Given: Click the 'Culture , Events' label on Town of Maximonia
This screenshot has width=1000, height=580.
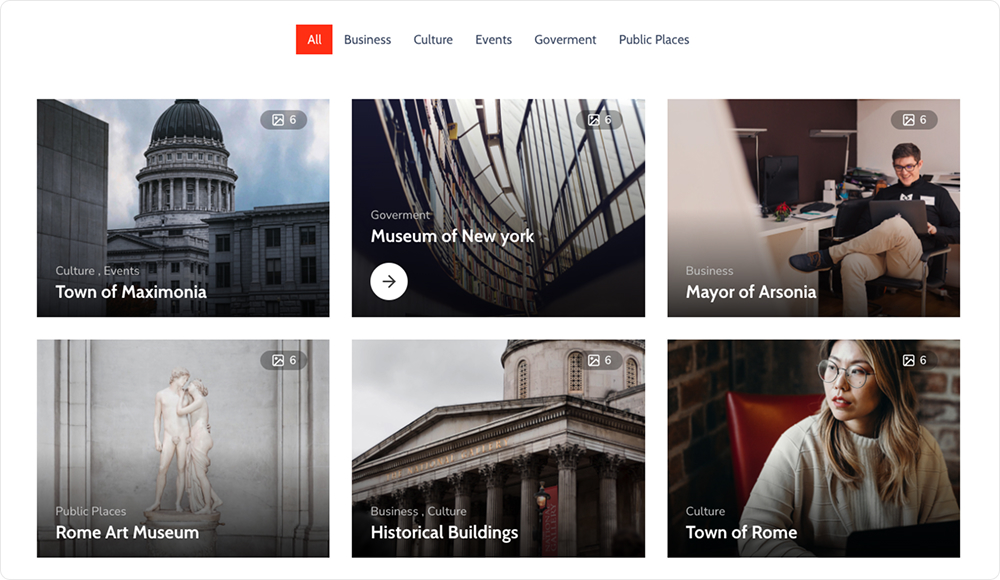Looking at the screenshot, I should [97, 271].
